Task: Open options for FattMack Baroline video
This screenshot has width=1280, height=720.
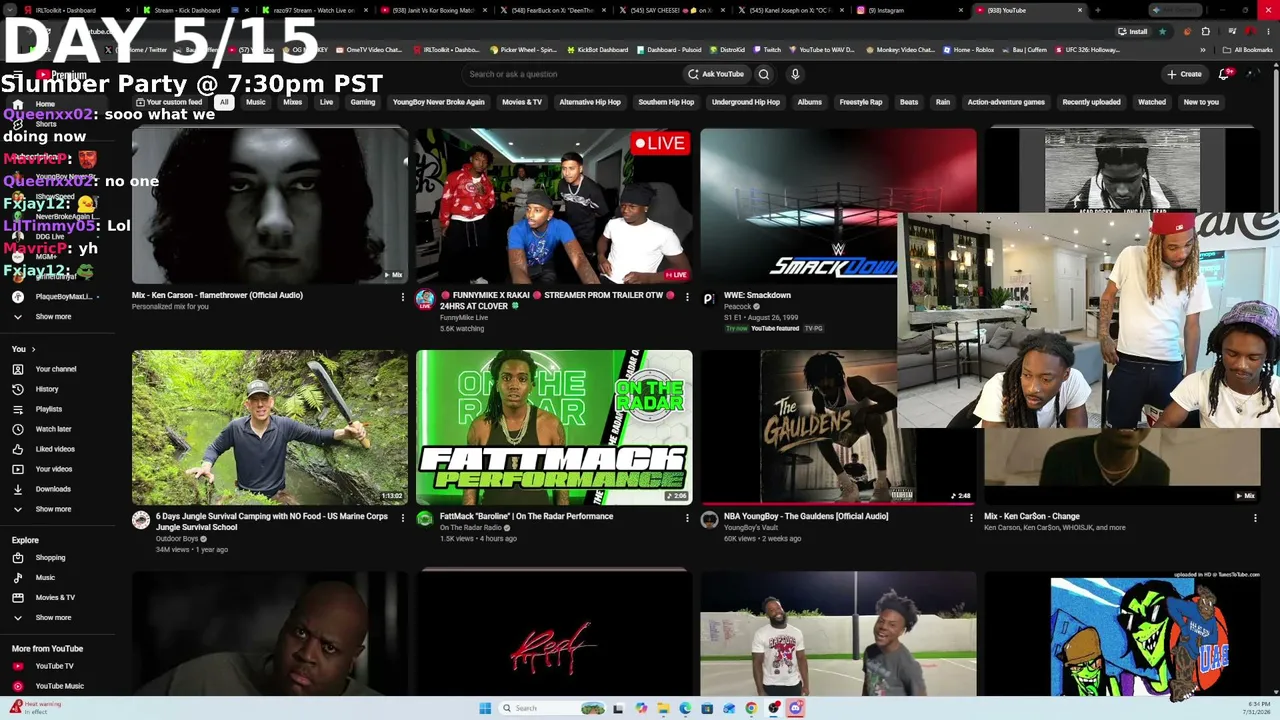Action: 687,518
